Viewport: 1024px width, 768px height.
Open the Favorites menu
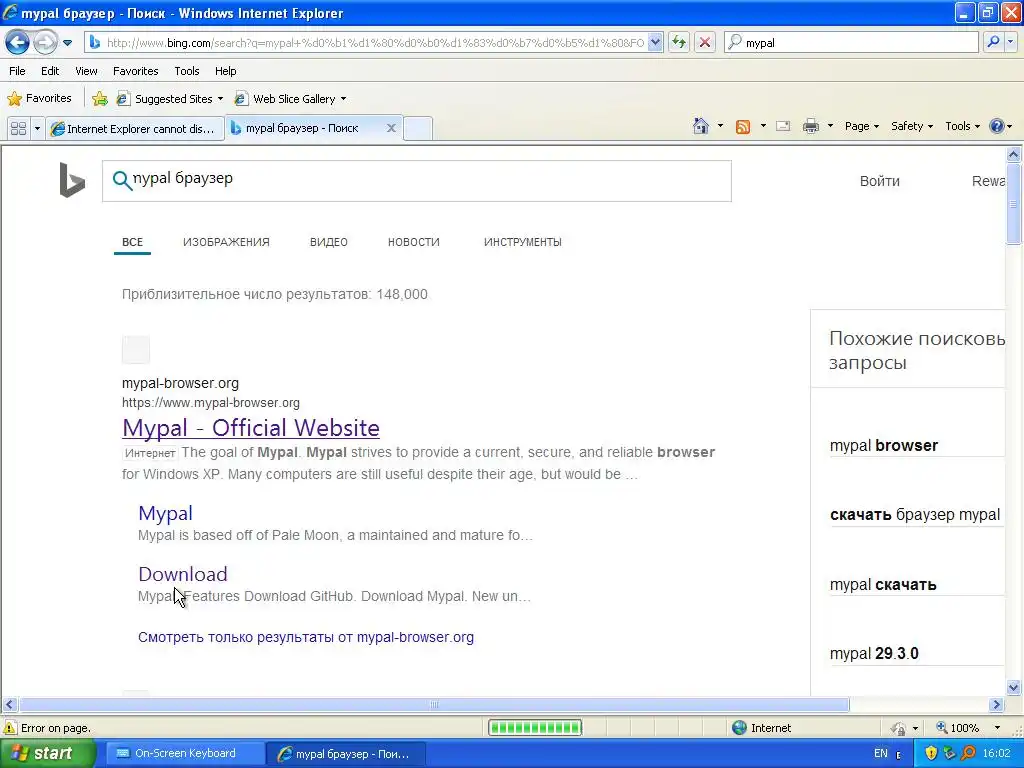point(135,71)
